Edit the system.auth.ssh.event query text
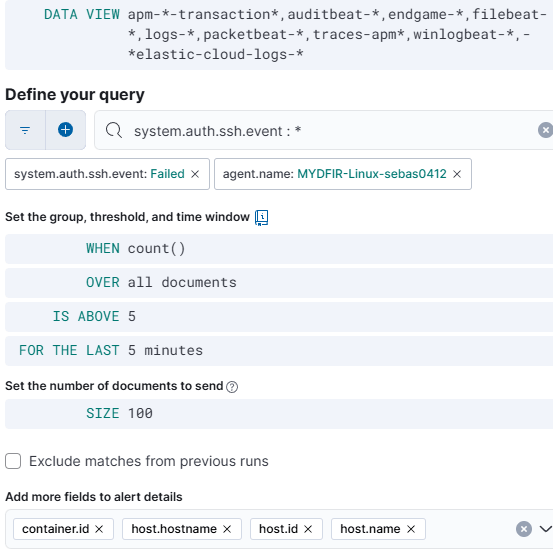 (x=325, y=131)
